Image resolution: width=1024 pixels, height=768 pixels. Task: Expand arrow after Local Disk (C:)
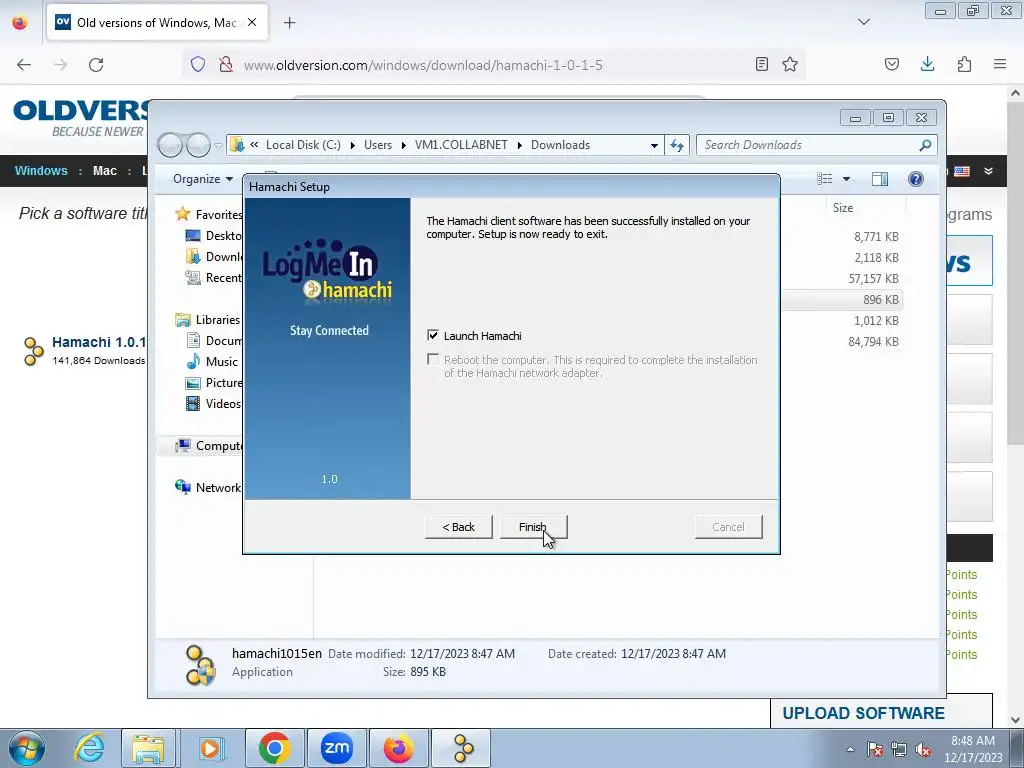(353, 145)
